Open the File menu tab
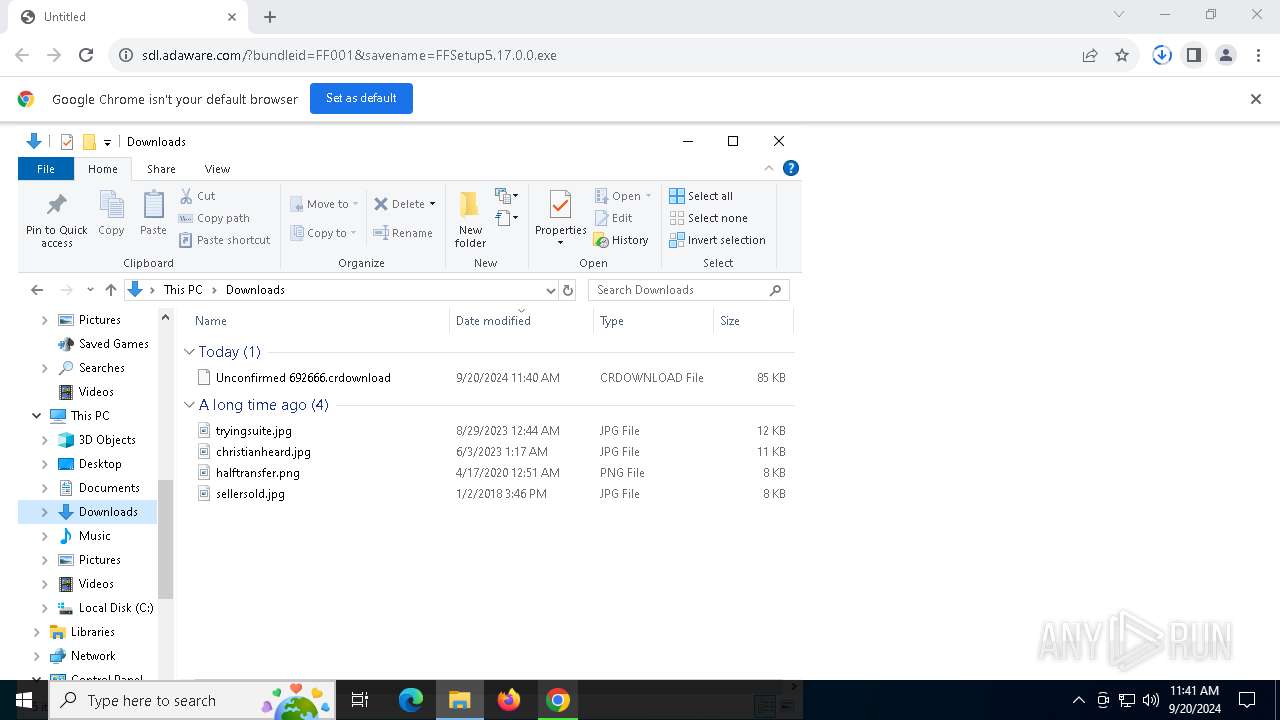This screenshot has width=1280, height=720. tap(46, 169)
